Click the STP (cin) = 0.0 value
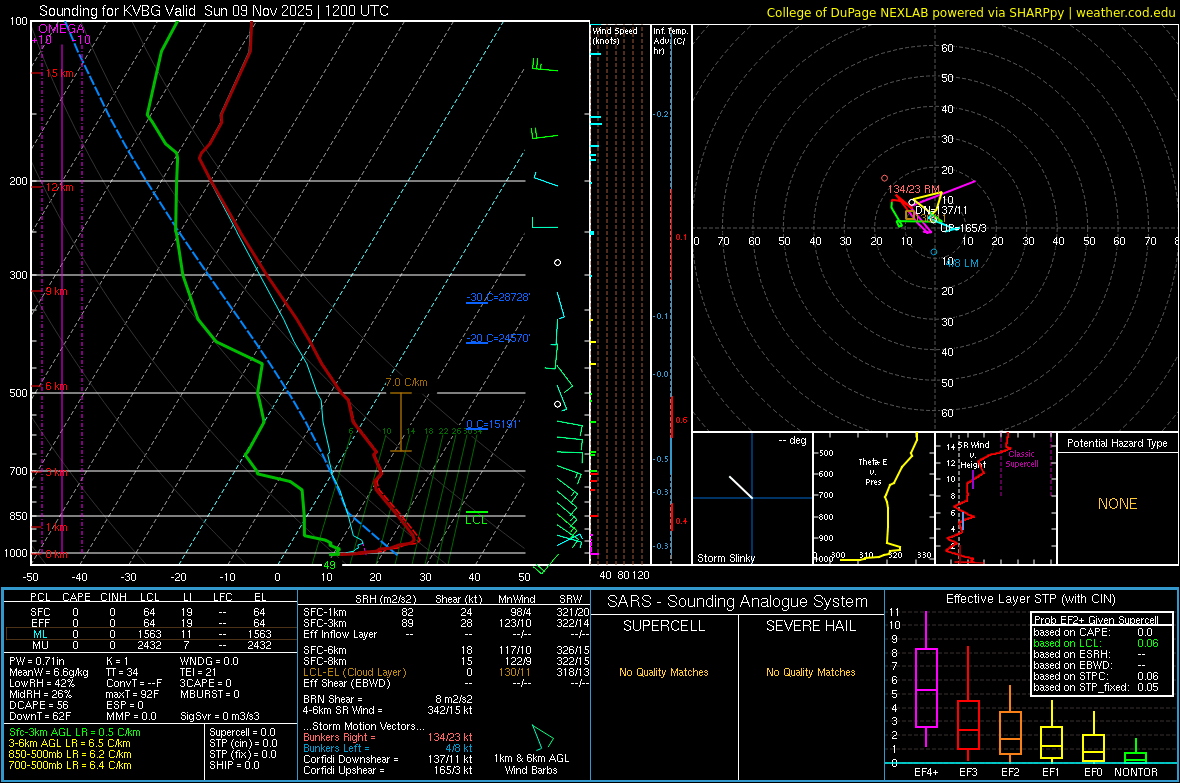Viewport: 1180px width, 783px height. (x=243, y=743)
